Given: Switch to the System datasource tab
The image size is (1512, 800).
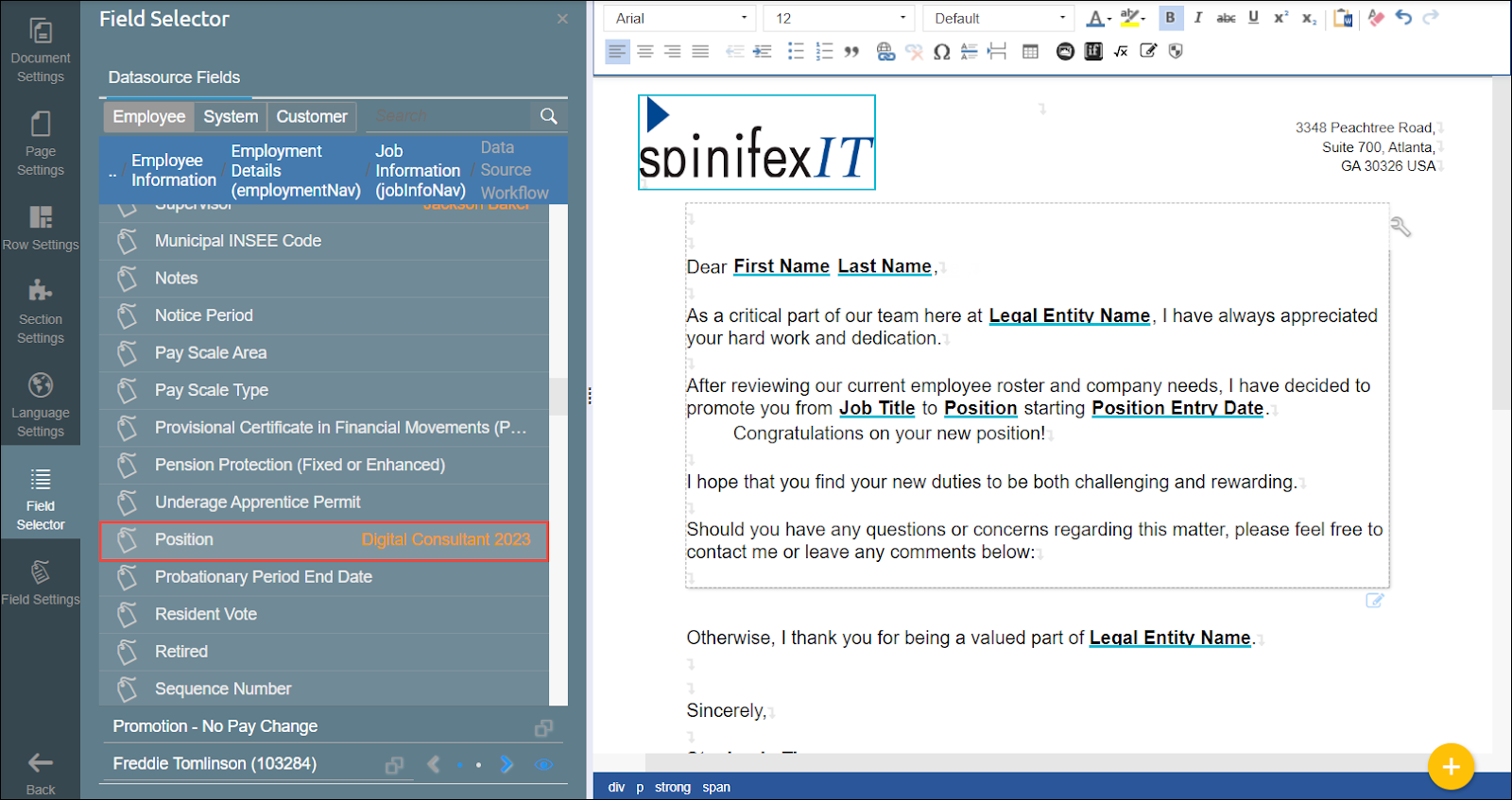Looking at the screenshot, I should [x=231, y=116].
